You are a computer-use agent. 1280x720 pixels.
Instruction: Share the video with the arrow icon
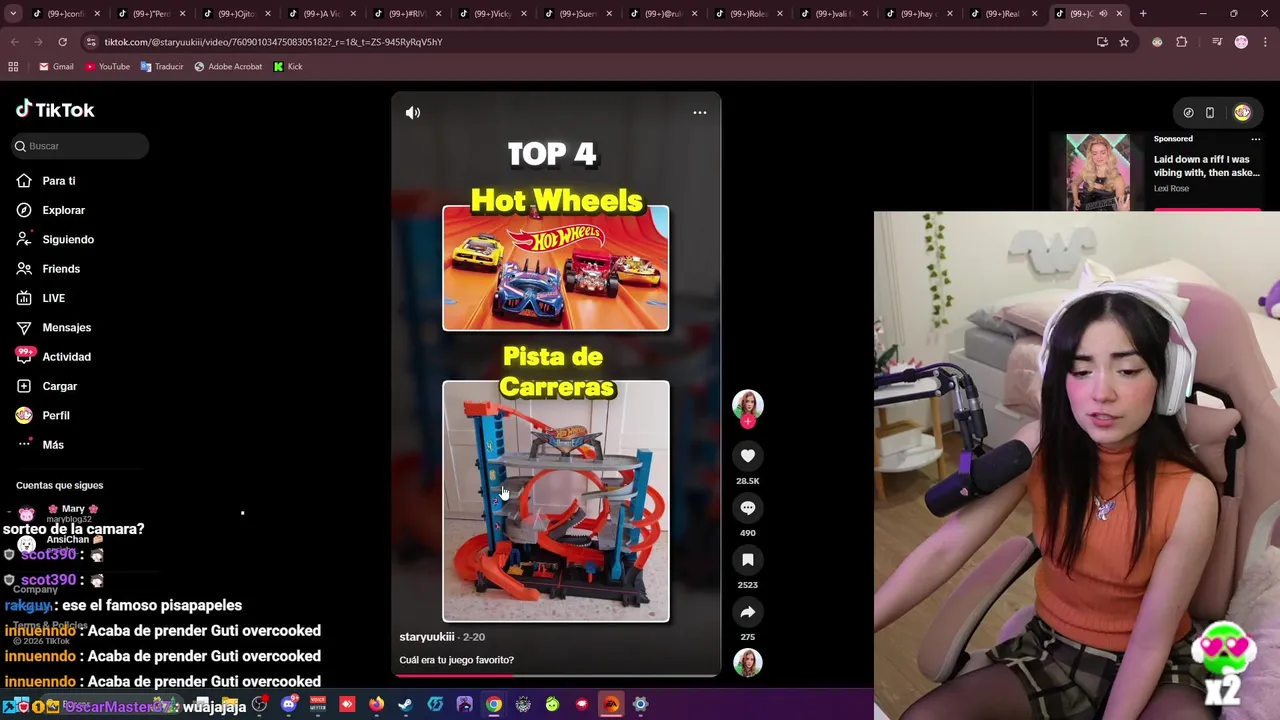point(748,612)
